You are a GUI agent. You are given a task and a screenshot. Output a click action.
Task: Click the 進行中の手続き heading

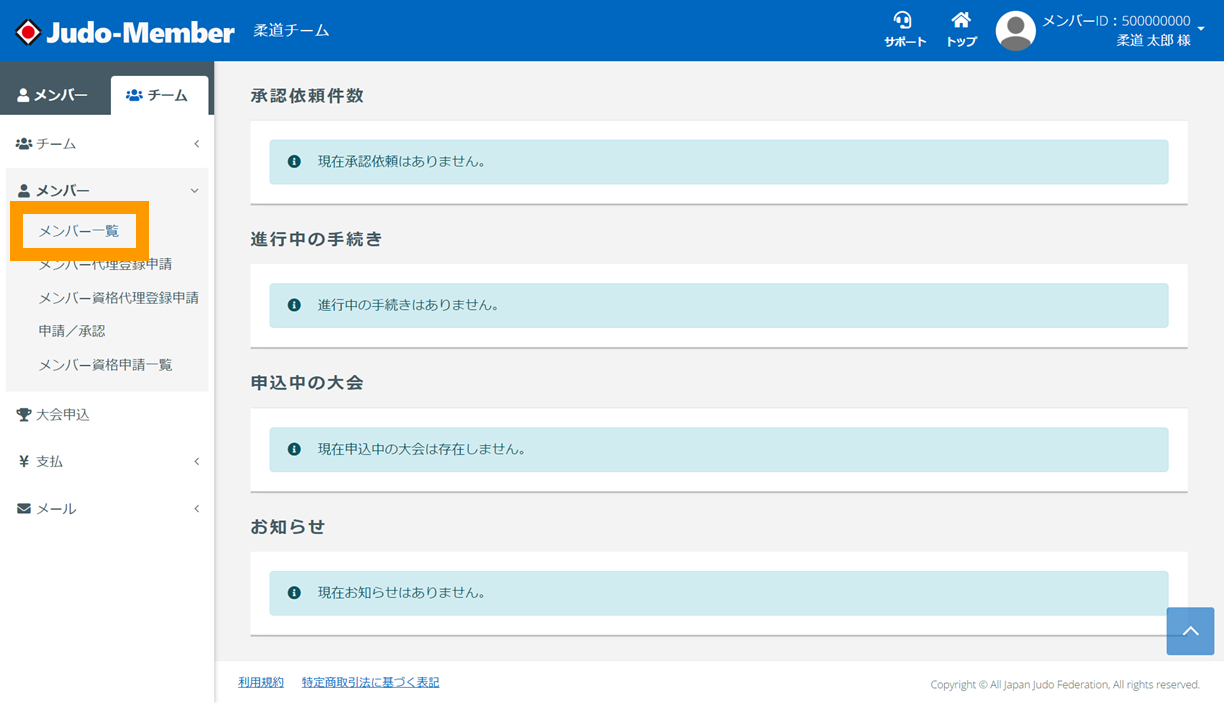(316, 239)
